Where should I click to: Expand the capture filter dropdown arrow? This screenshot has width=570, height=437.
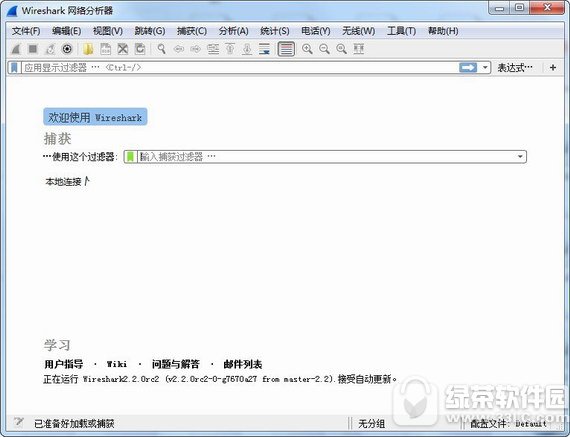pos(520,157)
